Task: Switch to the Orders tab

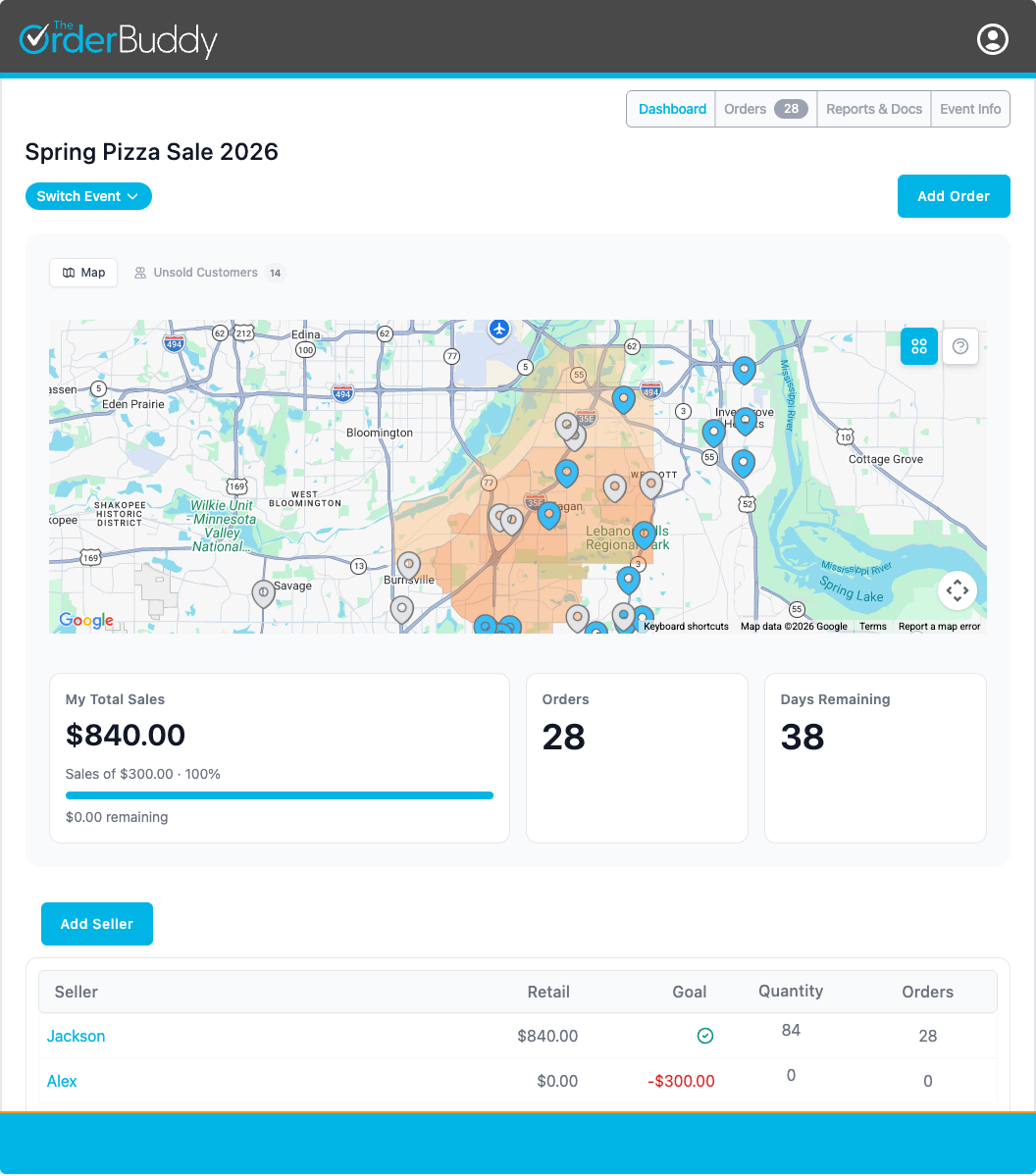Action: click(745, 109)
